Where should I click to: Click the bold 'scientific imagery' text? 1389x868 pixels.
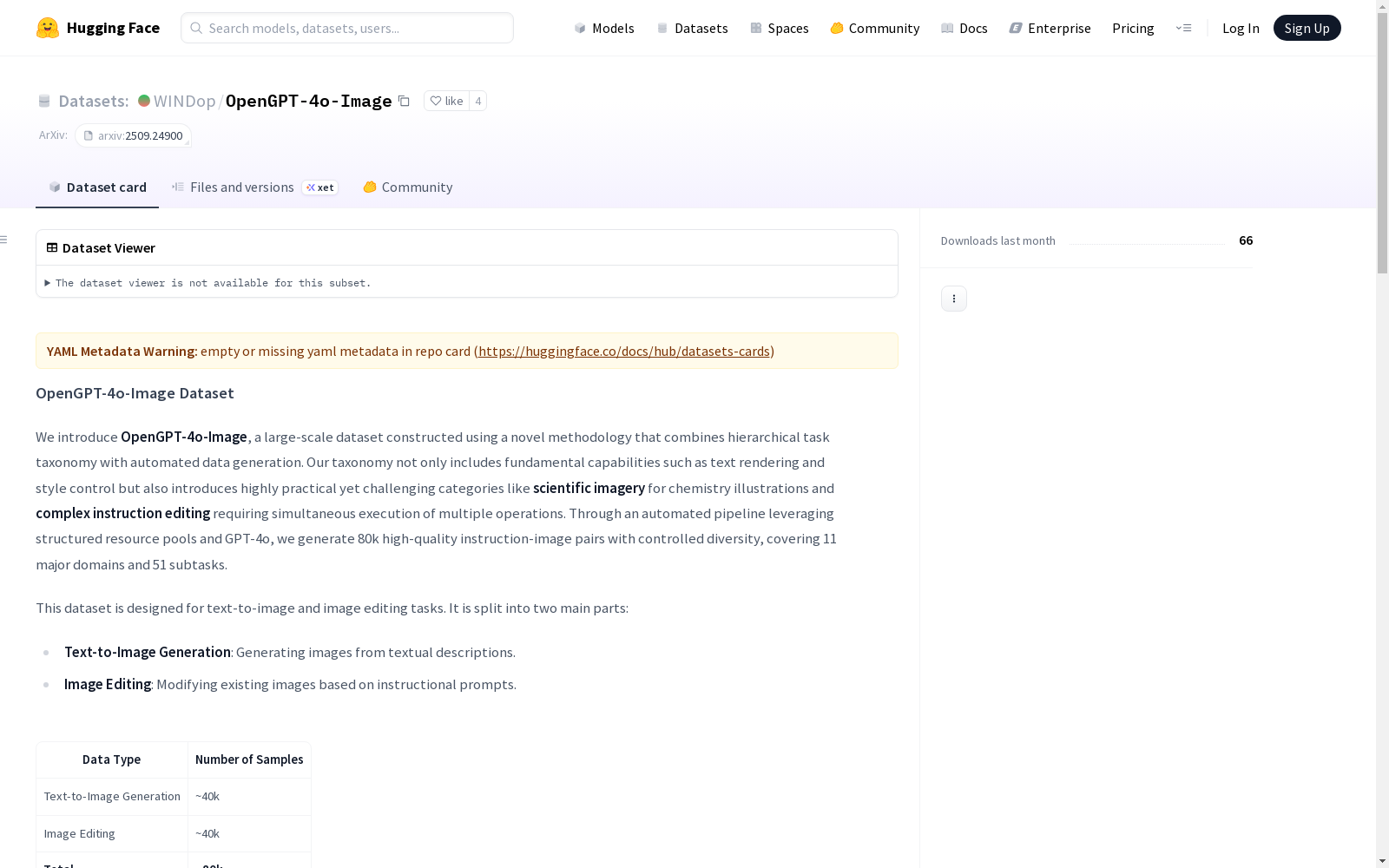(x=589, y=488)
